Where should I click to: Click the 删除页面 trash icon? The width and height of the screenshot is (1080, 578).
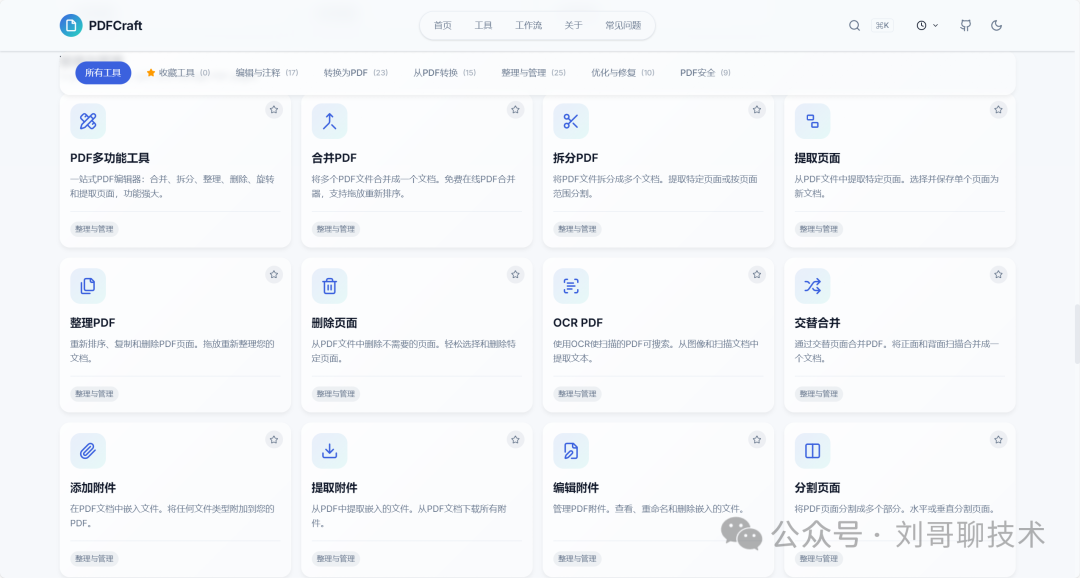coord(329,286)
